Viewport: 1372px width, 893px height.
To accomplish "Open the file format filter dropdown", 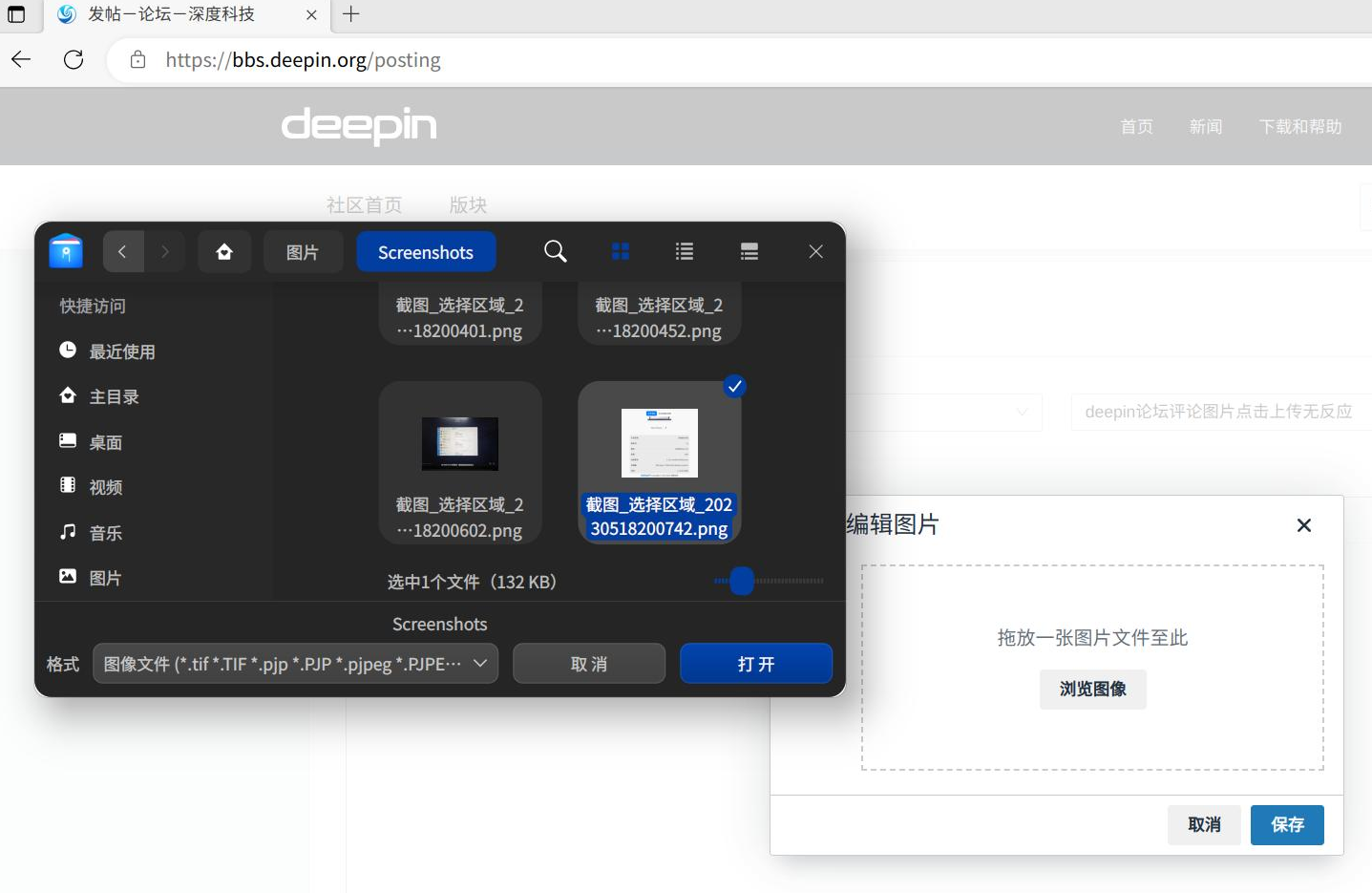I will (x=295, y=664).
